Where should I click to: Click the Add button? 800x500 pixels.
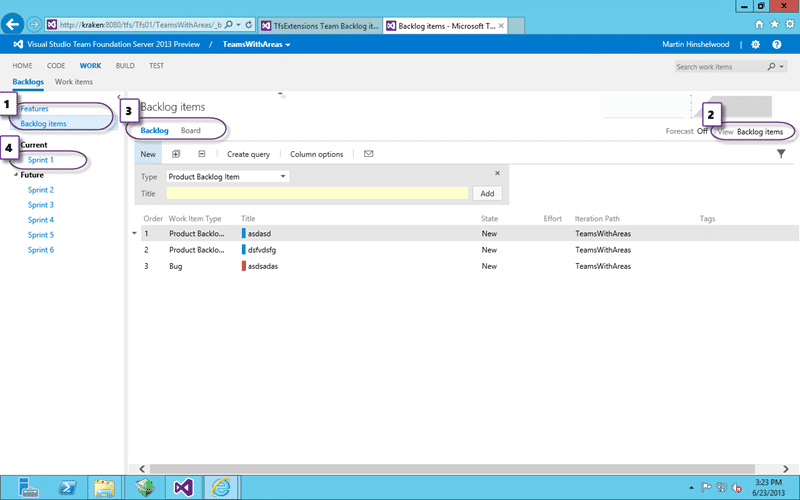point(487,193)
